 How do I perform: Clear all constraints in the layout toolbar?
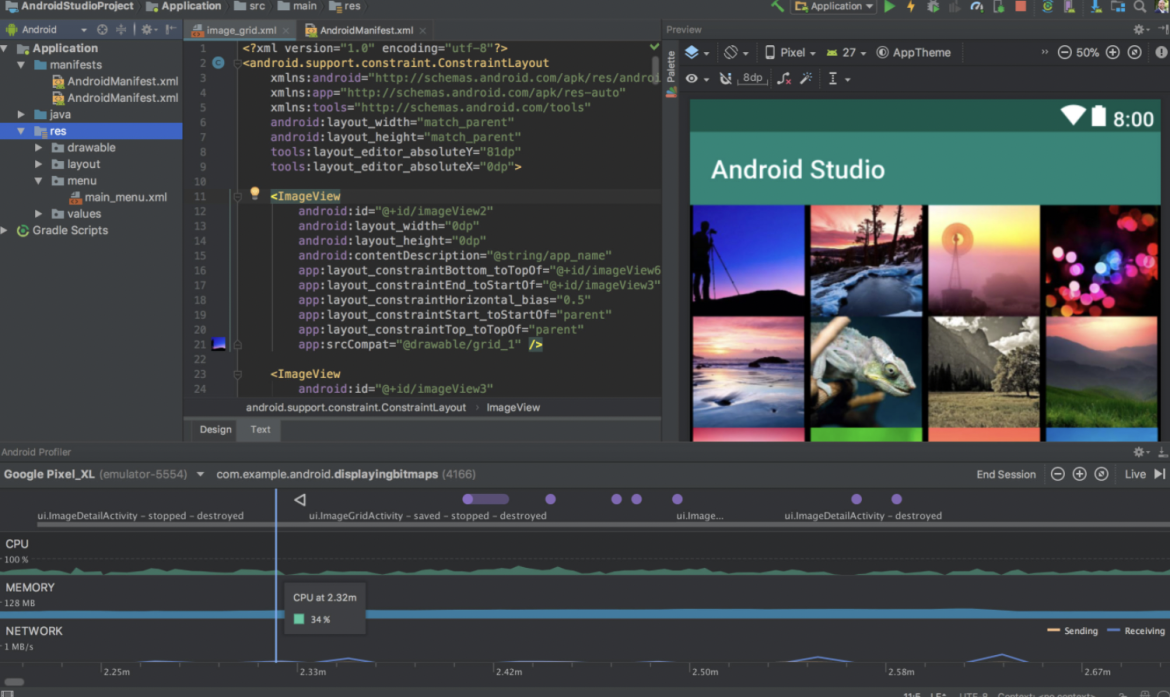coord(786,77)
